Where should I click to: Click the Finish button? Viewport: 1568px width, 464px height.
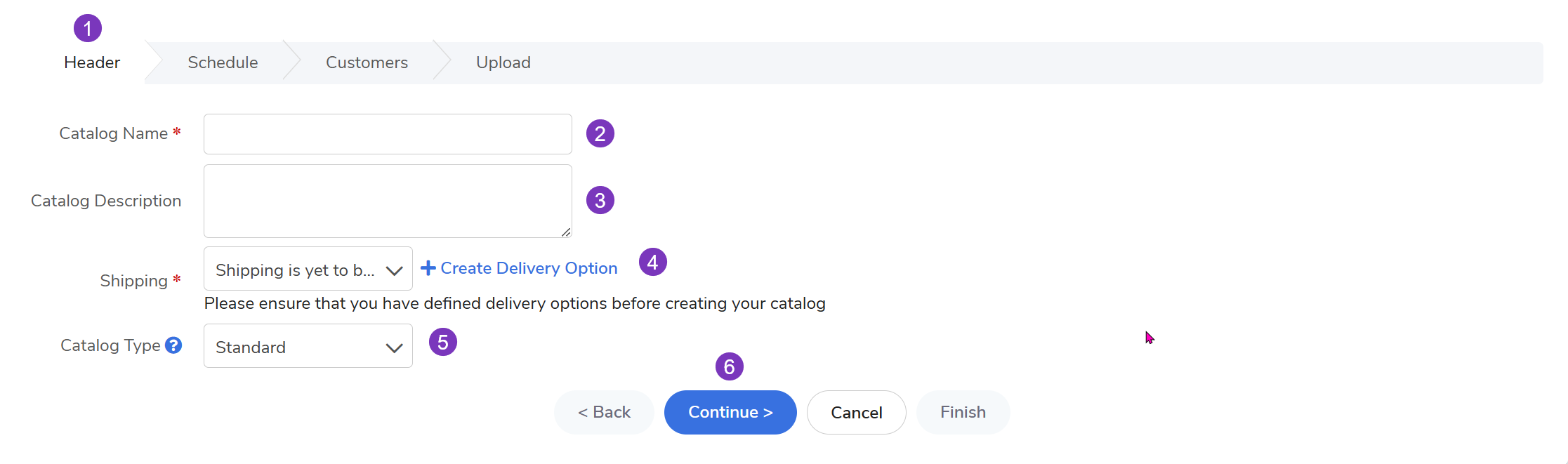(x=963, y=413)
